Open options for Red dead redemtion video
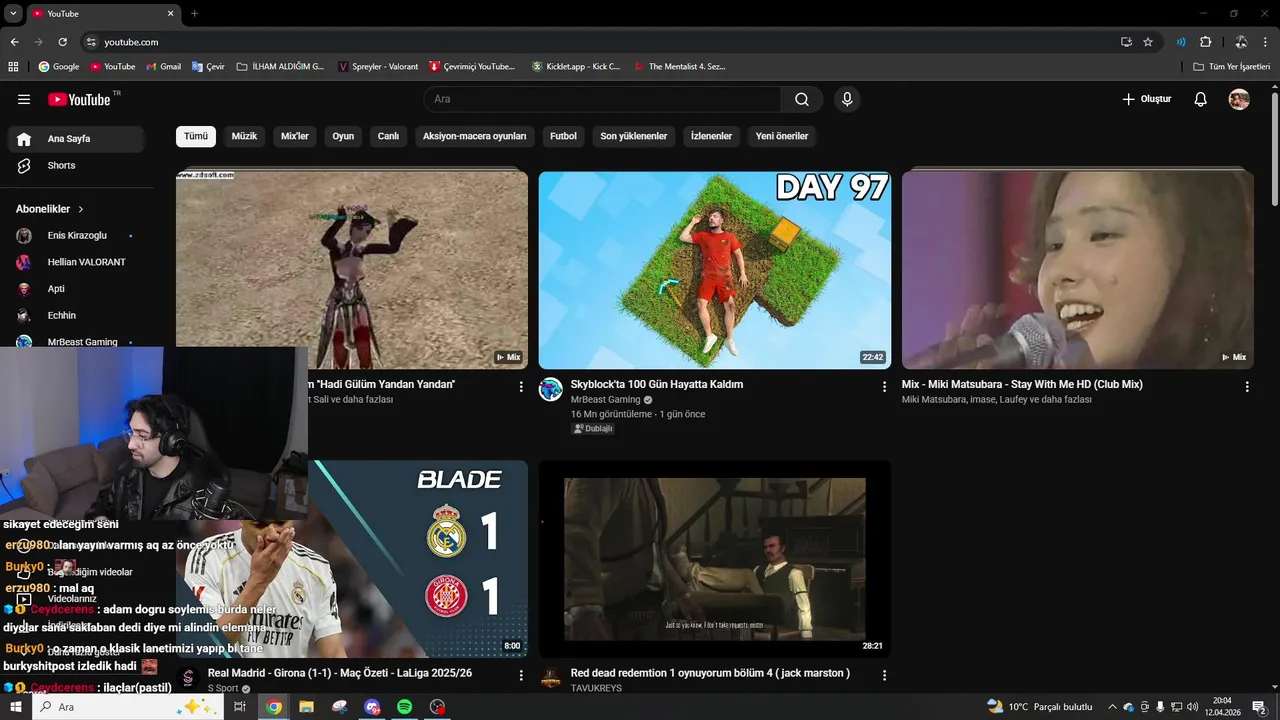Viewport: 1280px width, 720px height. 884,675
